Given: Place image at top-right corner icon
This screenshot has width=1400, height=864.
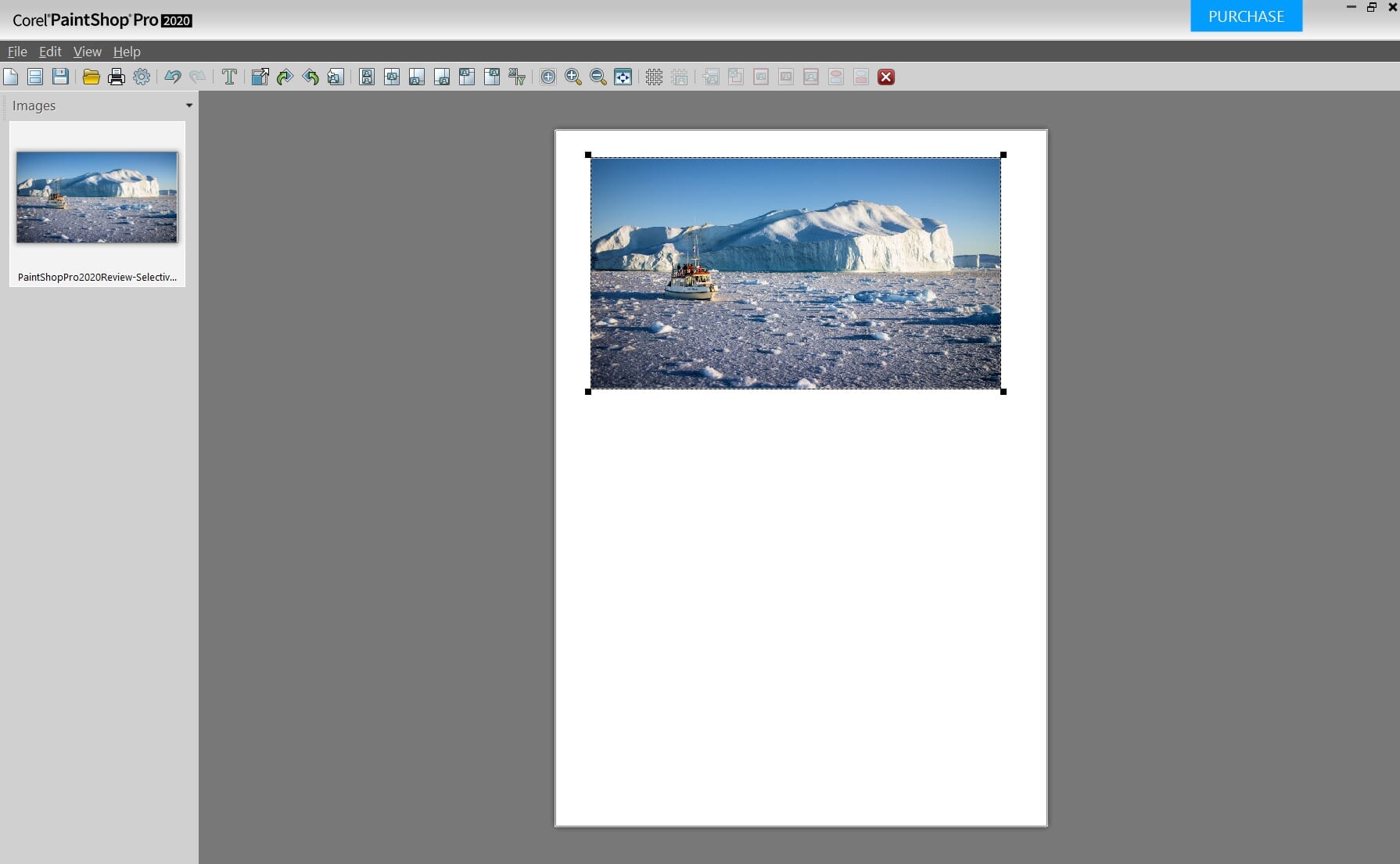Looking at the screenshot, I should click(492, 77).
